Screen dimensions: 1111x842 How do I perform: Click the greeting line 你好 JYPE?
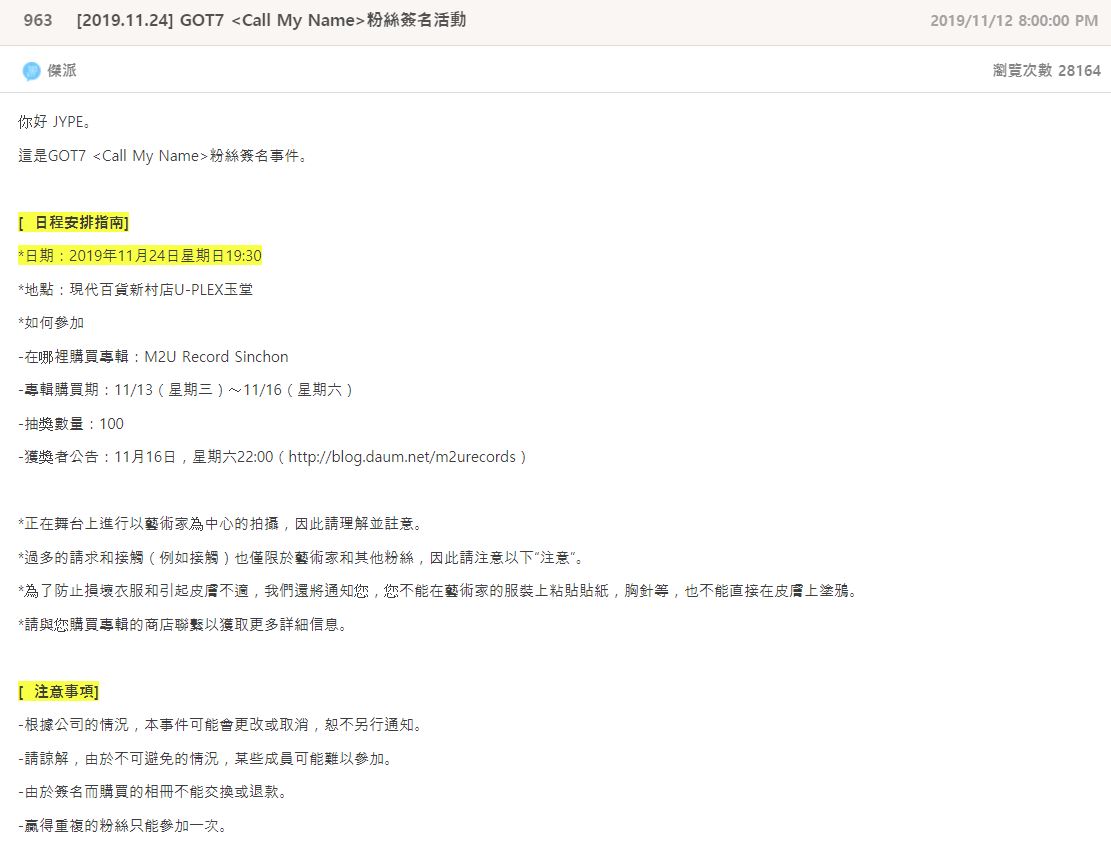56,122
